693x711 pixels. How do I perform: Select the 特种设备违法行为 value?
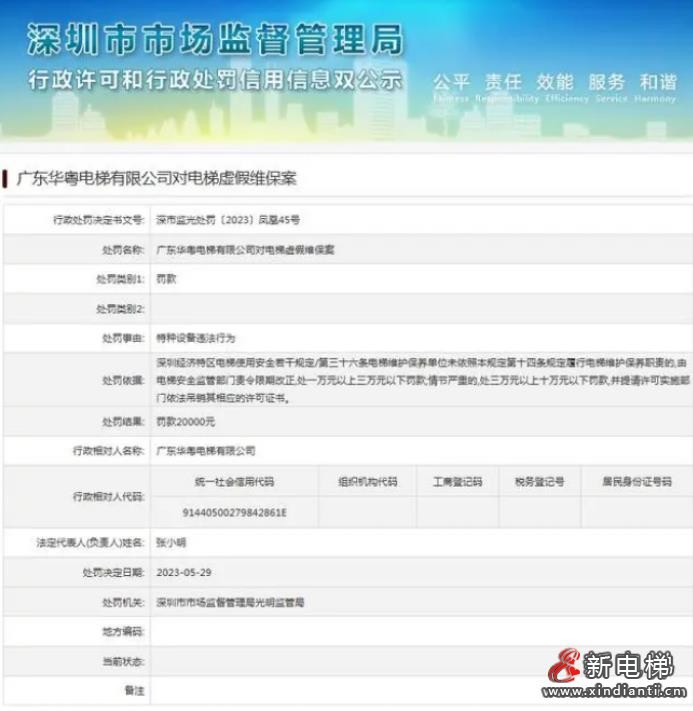point(195,338)
